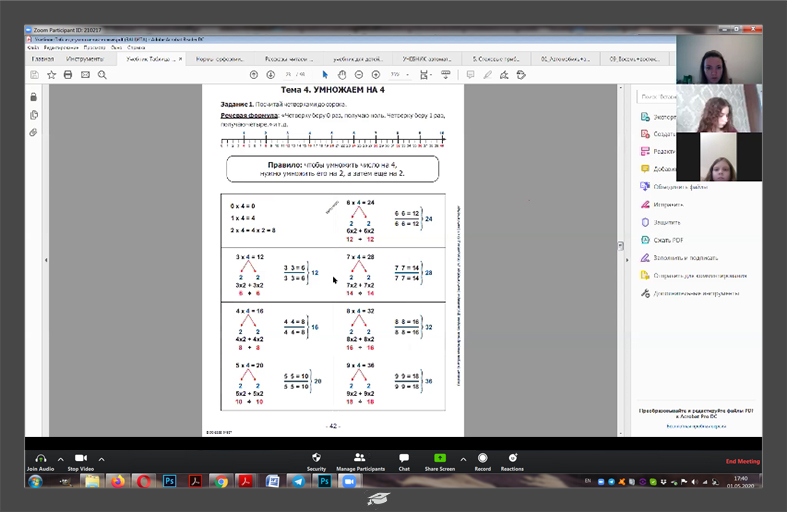The height and width of the screenshot is (512, 787).
Task: Save the PDF with the floppy disk icon
Action: click(35, 75)
